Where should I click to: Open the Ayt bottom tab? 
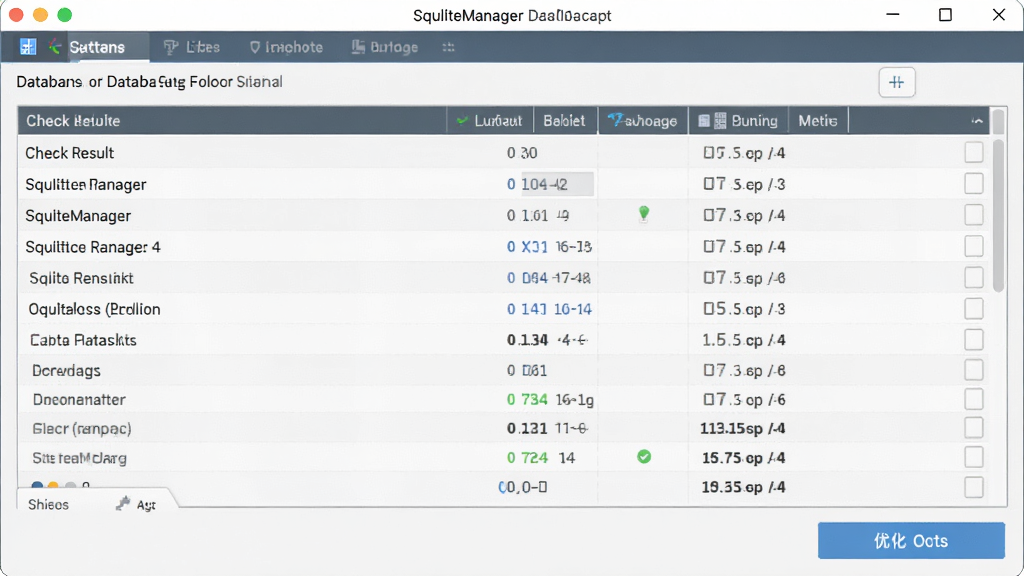click(x=146, y=505)
